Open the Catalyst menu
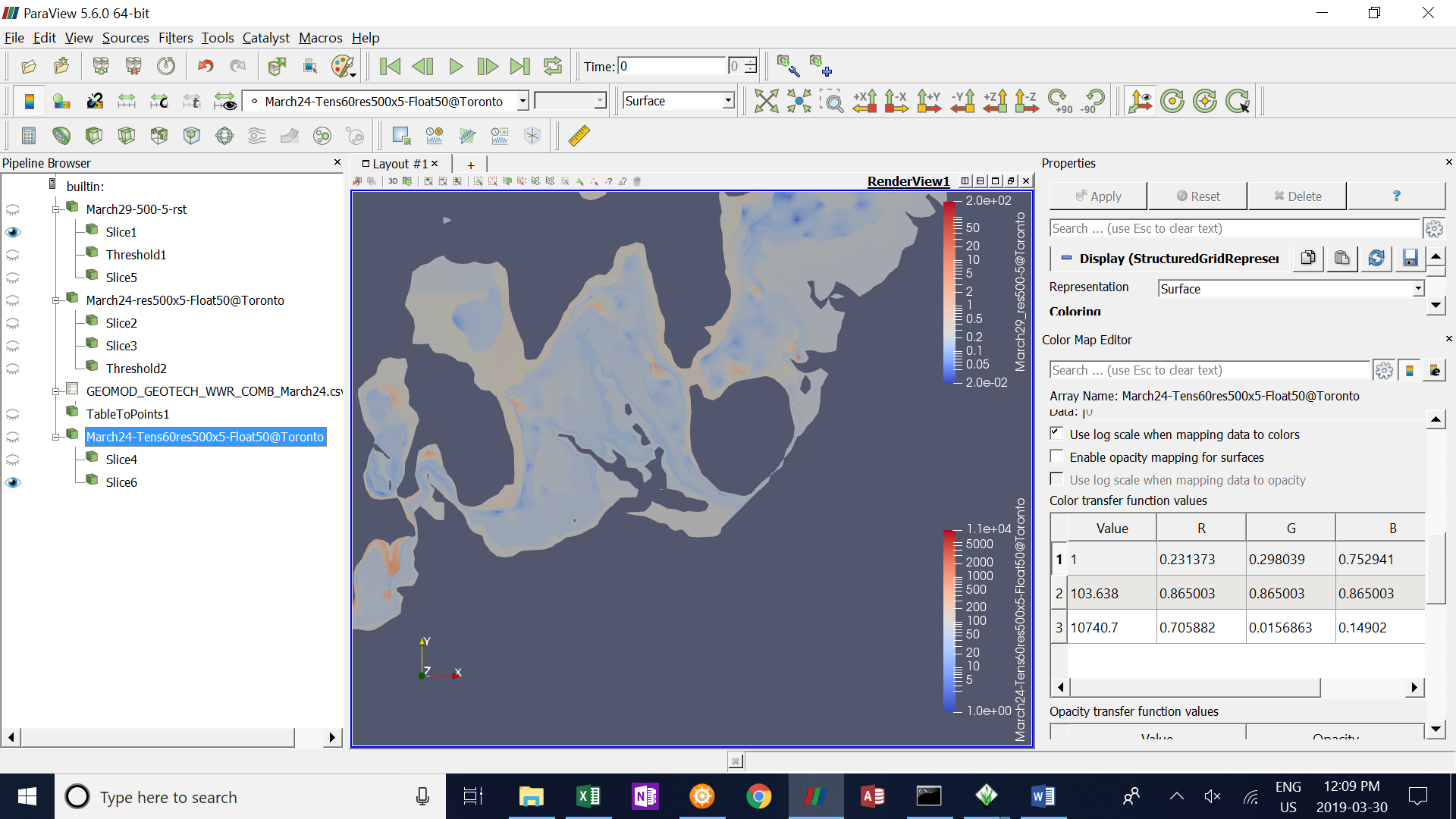 point(265,38)
